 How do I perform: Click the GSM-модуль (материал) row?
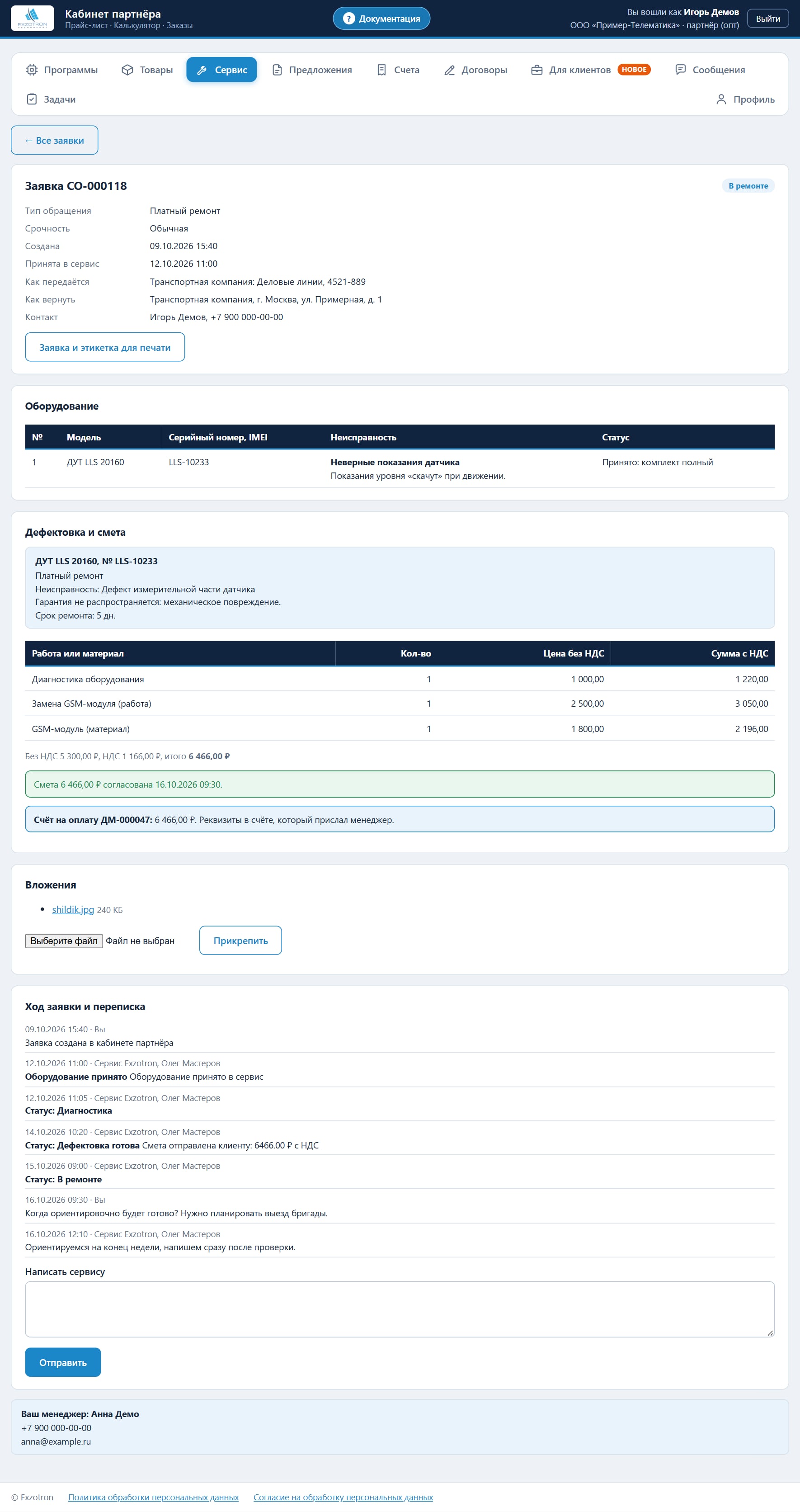(400, 729)
